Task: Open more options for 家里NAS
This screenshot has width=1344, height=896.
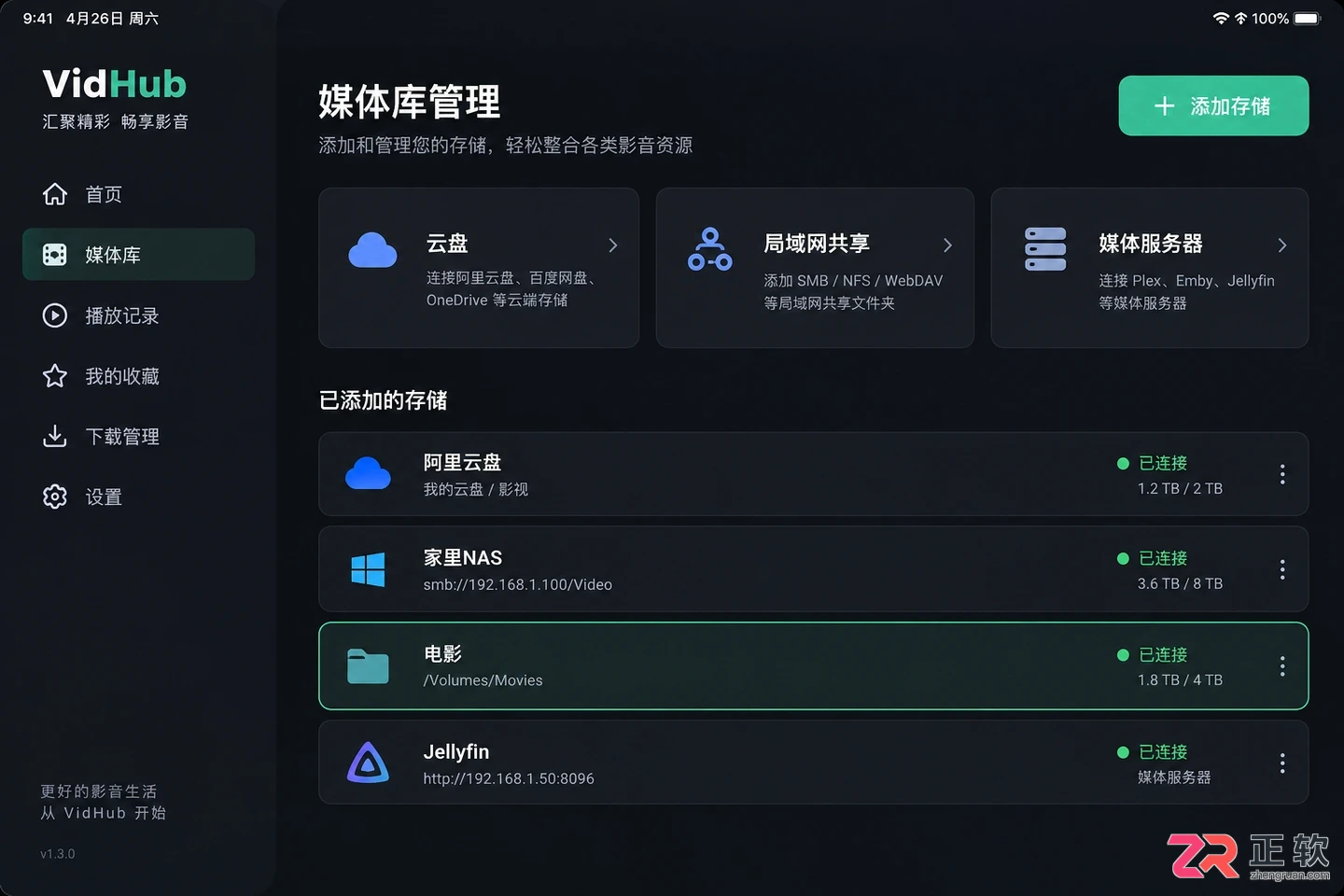Action: coord(1282,569)
